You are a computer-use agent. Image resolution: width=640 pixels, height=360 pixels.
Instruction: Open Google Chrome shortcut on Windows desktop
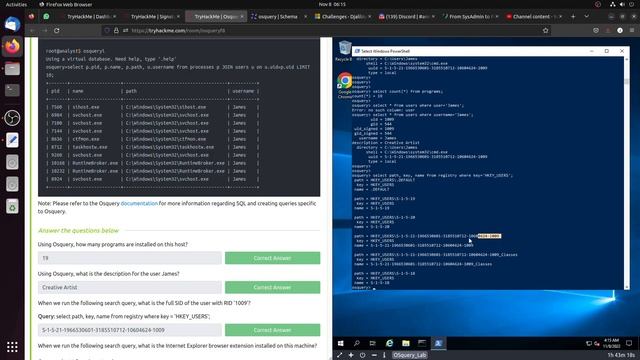pyautogui.click(x=345, y=85)
